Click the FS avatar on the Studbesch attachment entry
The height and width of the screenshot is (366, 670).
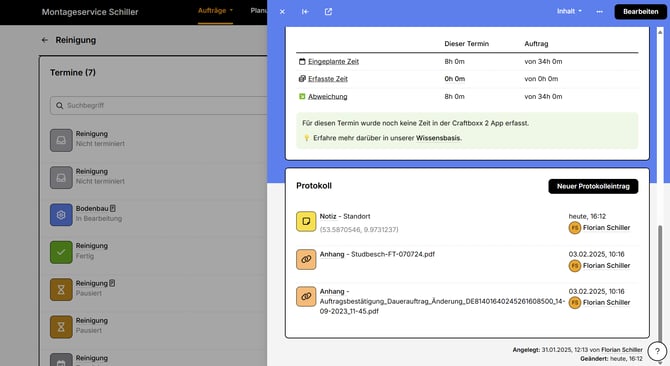coord(575,266)
